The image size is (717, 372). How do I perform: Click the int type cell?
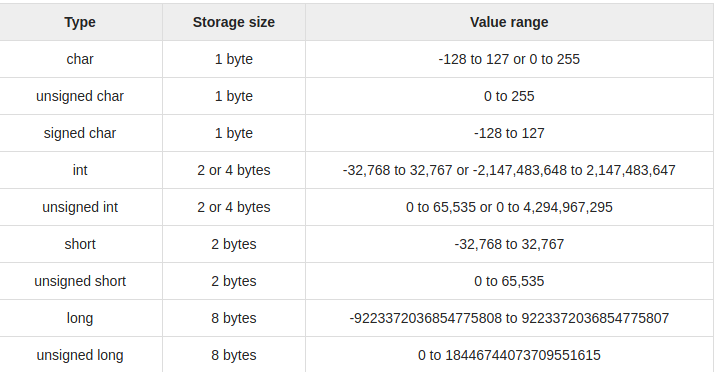click(x=80, y=170)
